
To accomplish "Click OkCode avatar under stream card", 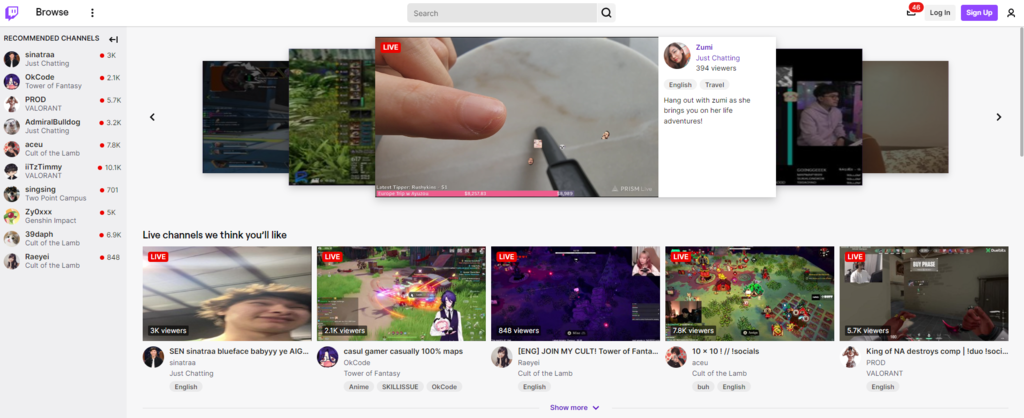I will click(328, 357).
